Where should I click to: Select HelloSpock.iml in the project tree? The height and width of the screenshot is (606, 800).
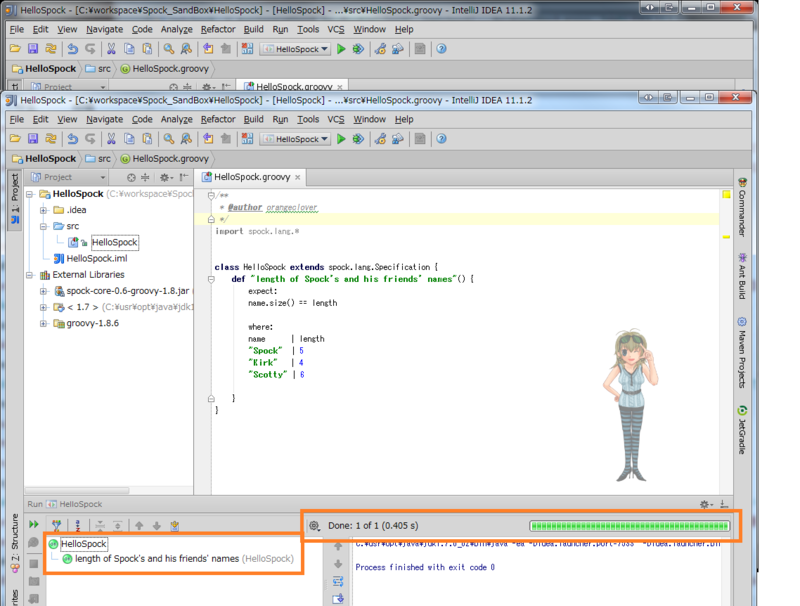click(x=96, y=258)
